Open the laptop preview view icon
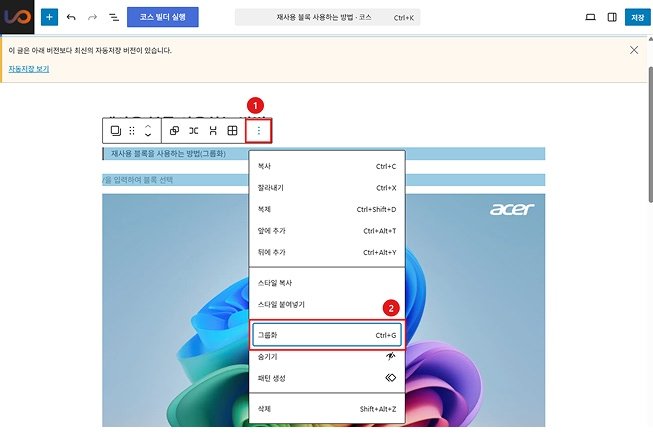This screenshot has width=653, height=444. (590, 17)
